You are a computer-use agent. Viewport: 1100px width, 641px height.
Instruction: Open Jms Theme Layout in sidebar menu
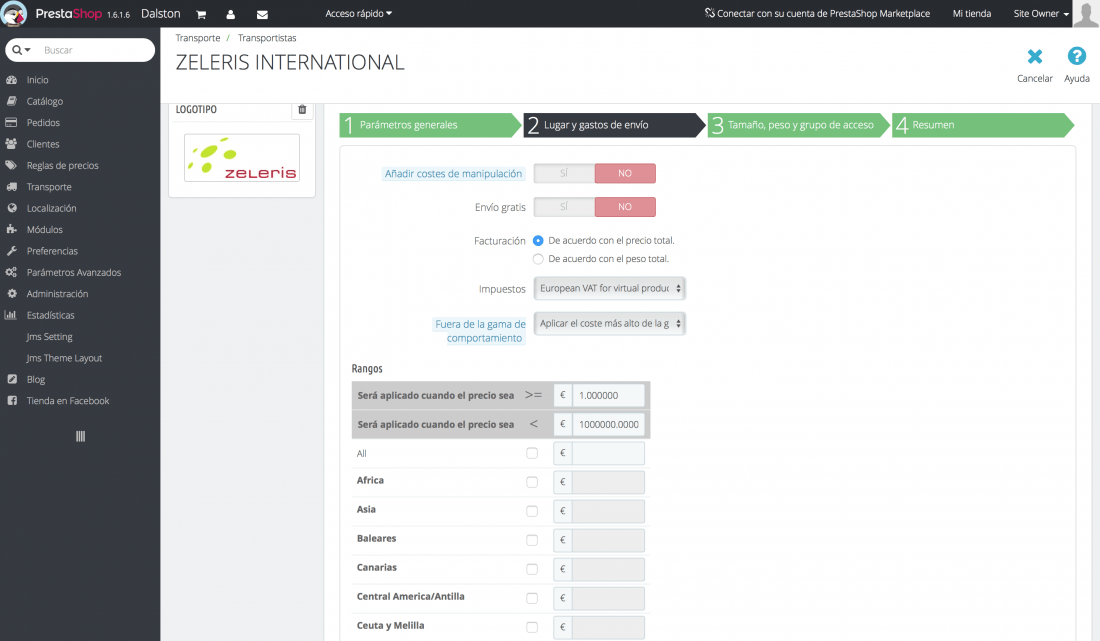[x=64, y=358]
